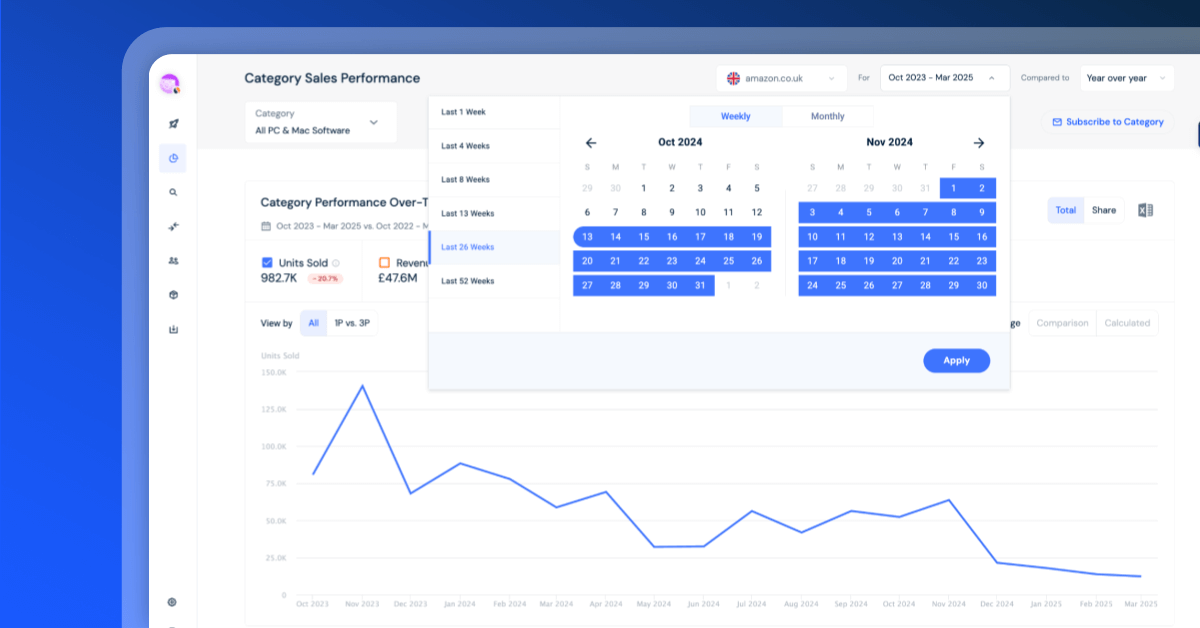Expand the Category All PC & Mac Software dropdown
The image size is (1200, 628).
pos(320,122)
